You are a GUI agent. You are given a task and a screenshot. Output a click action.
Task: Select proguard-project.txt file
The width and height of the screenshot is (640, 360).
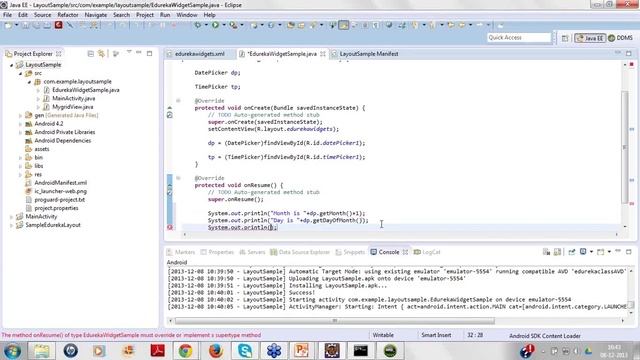(60, 200)
